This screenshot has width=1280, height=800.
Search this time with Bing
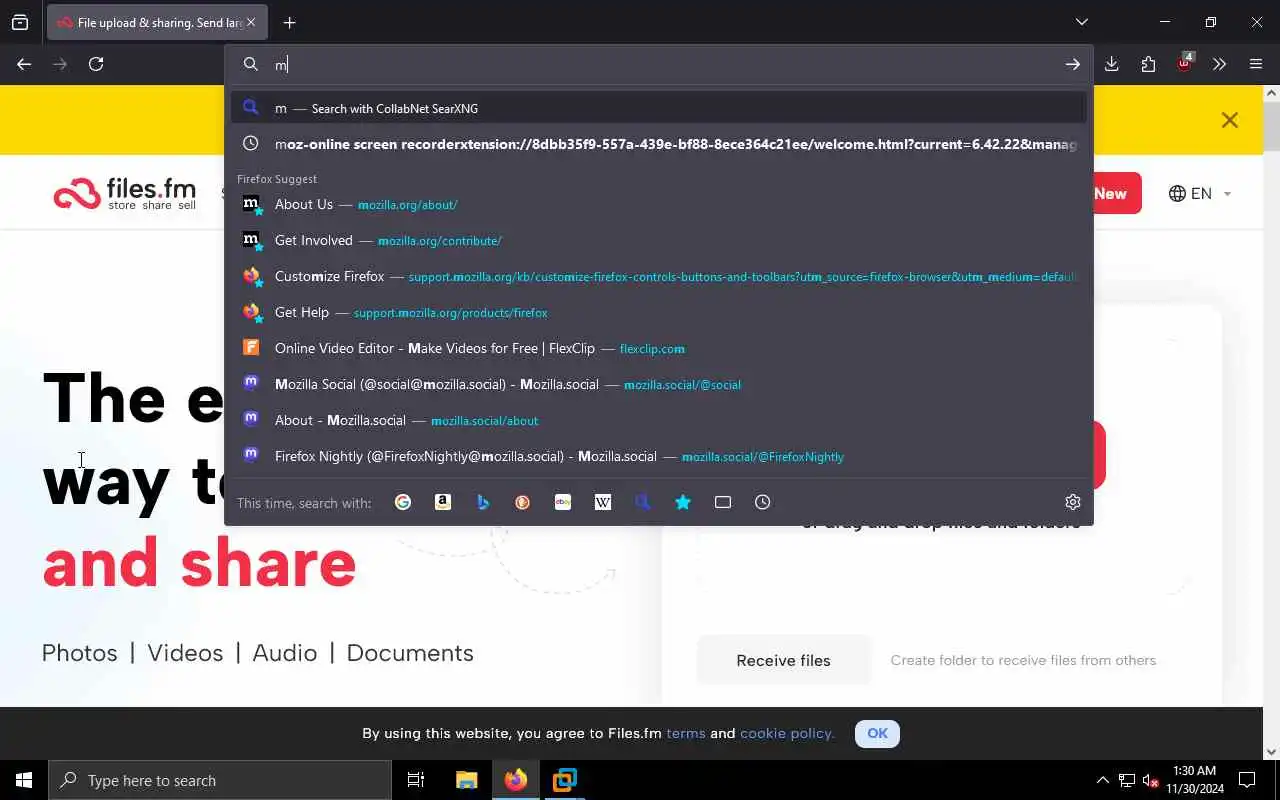[x=483, y=502]
